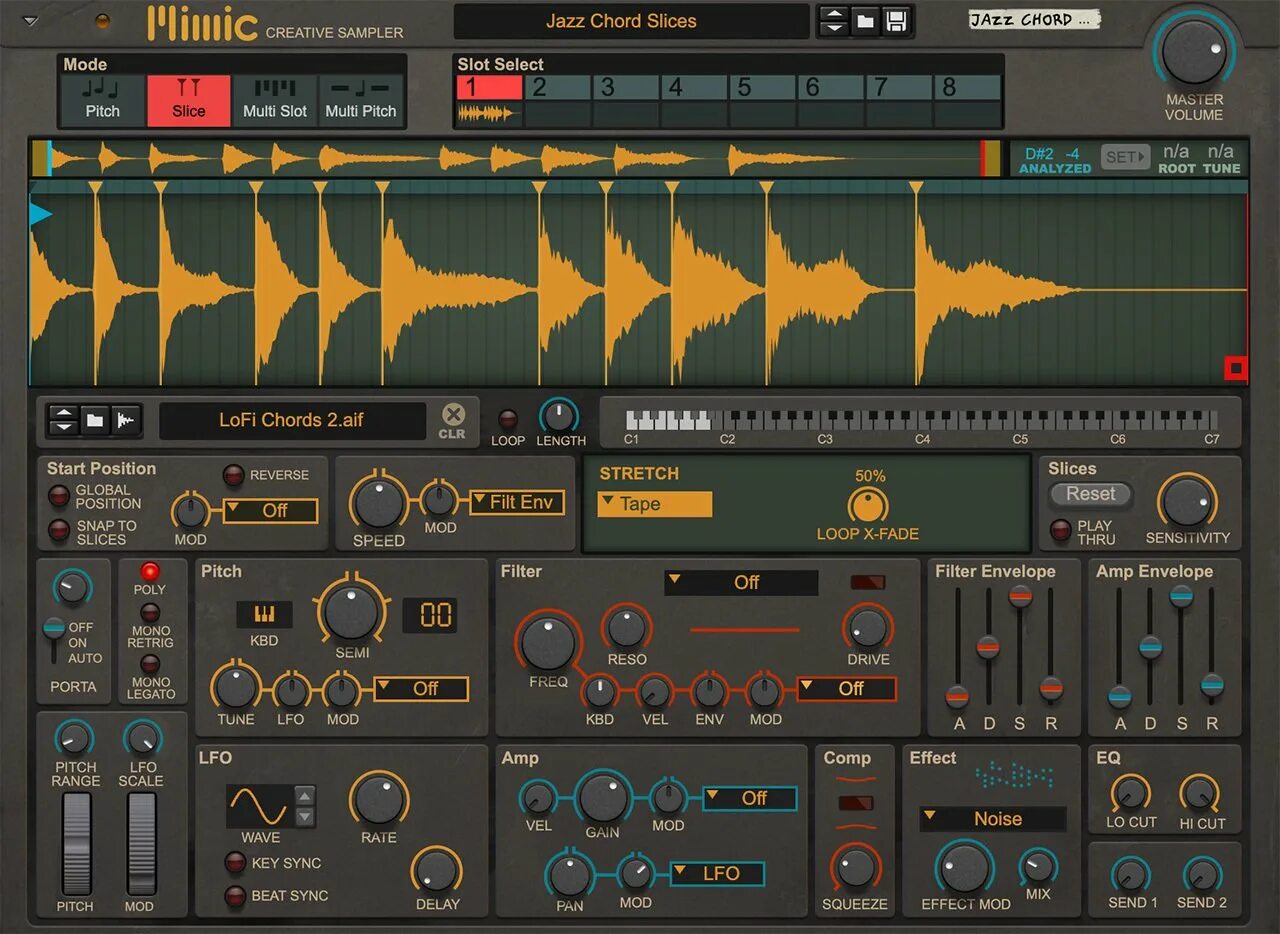Click the Comp SQUEEZE knob
Viewport: 1280px width, 934px height.
(855, 868)
